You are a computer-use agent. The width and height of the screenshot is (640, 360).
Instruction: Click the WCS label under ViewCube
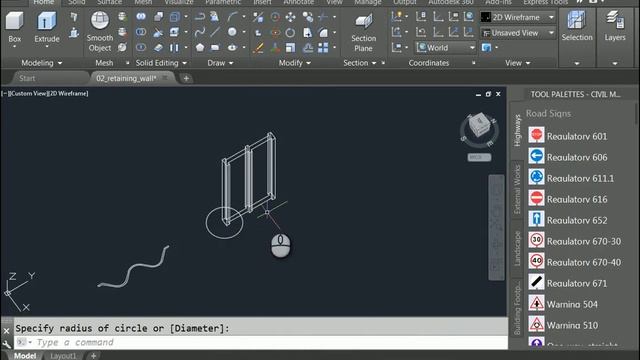point(479,157)
